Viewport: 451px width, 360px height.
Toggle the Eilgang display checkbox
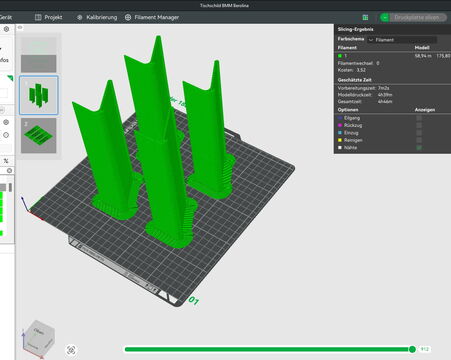[419, 118]
